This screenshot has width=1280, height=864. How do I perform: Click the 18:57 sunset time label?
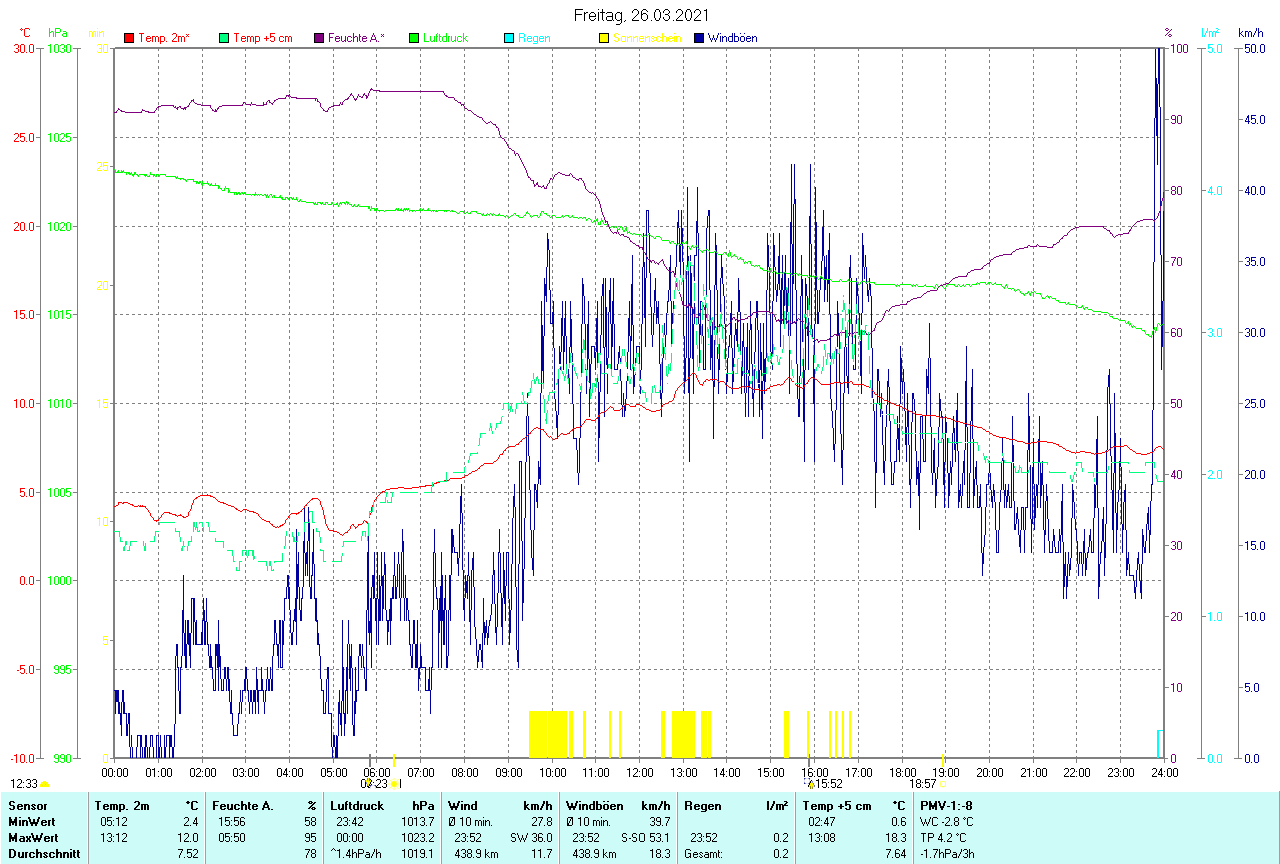click(x=923, y=784)
